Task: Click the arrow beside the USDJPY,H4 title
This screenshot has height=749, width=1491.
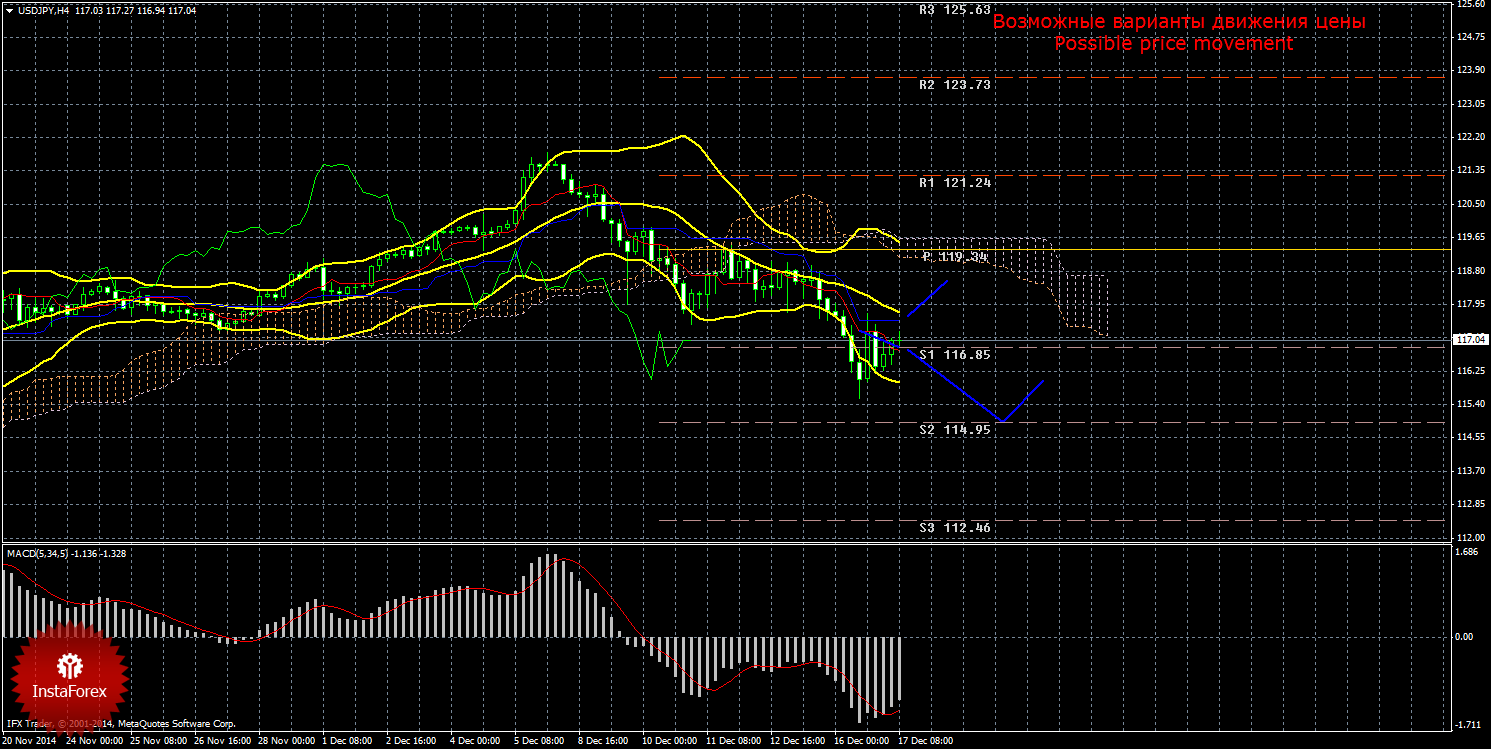Action: coord(9,10)
